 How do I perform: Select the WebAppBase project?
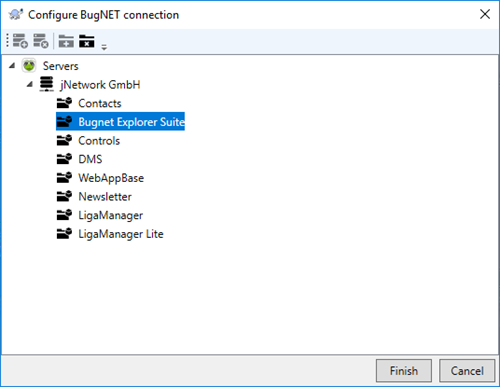pos(111,178)
